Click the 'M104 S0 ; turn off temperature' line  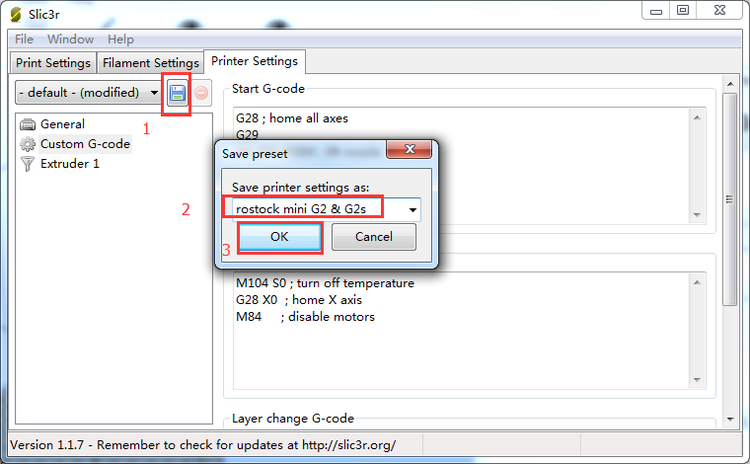[325, 283]
